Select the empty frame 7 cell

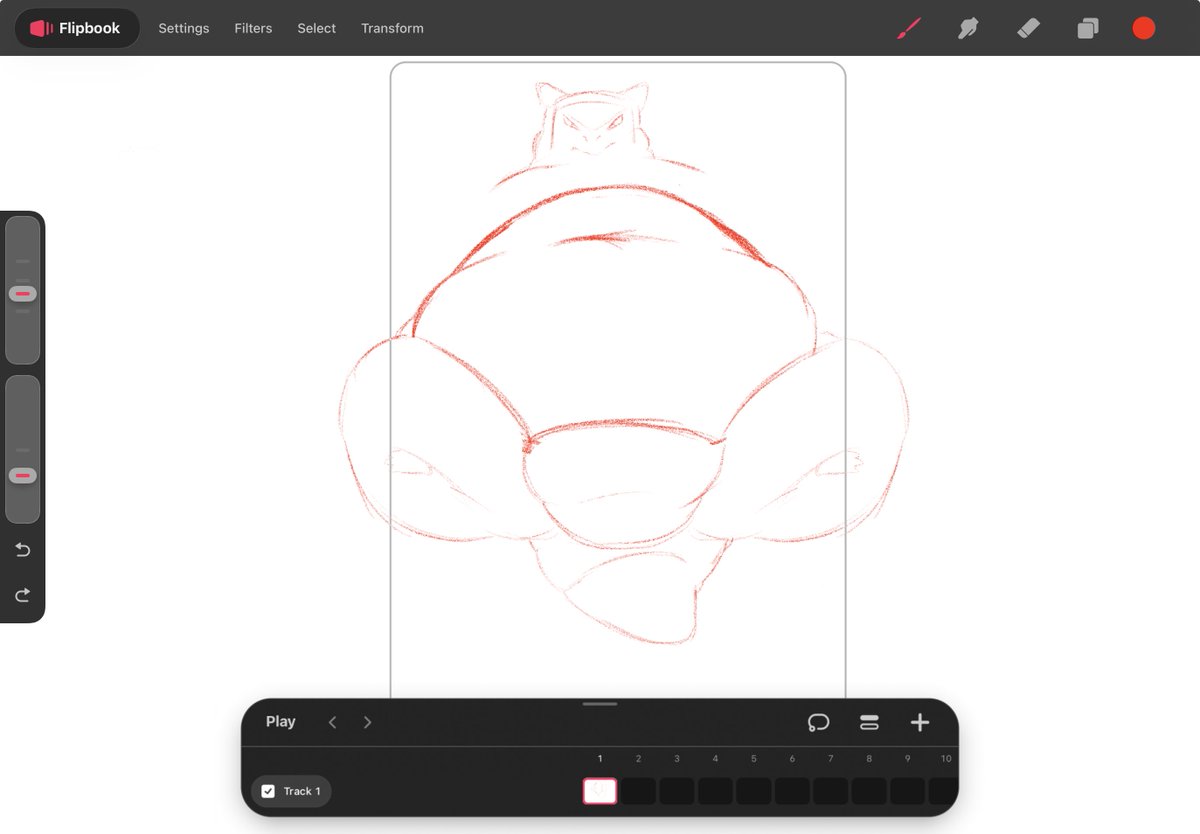pos(830,791)
